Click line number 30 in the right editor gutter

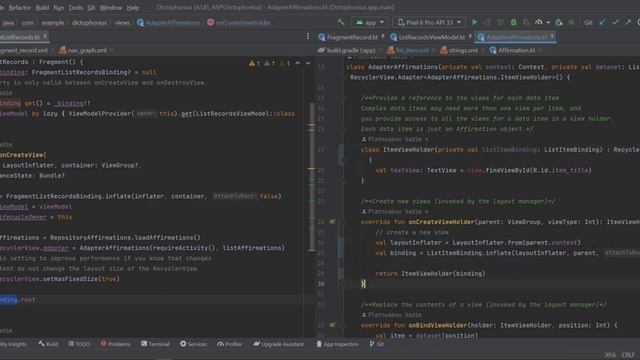[x=321, y=284]
